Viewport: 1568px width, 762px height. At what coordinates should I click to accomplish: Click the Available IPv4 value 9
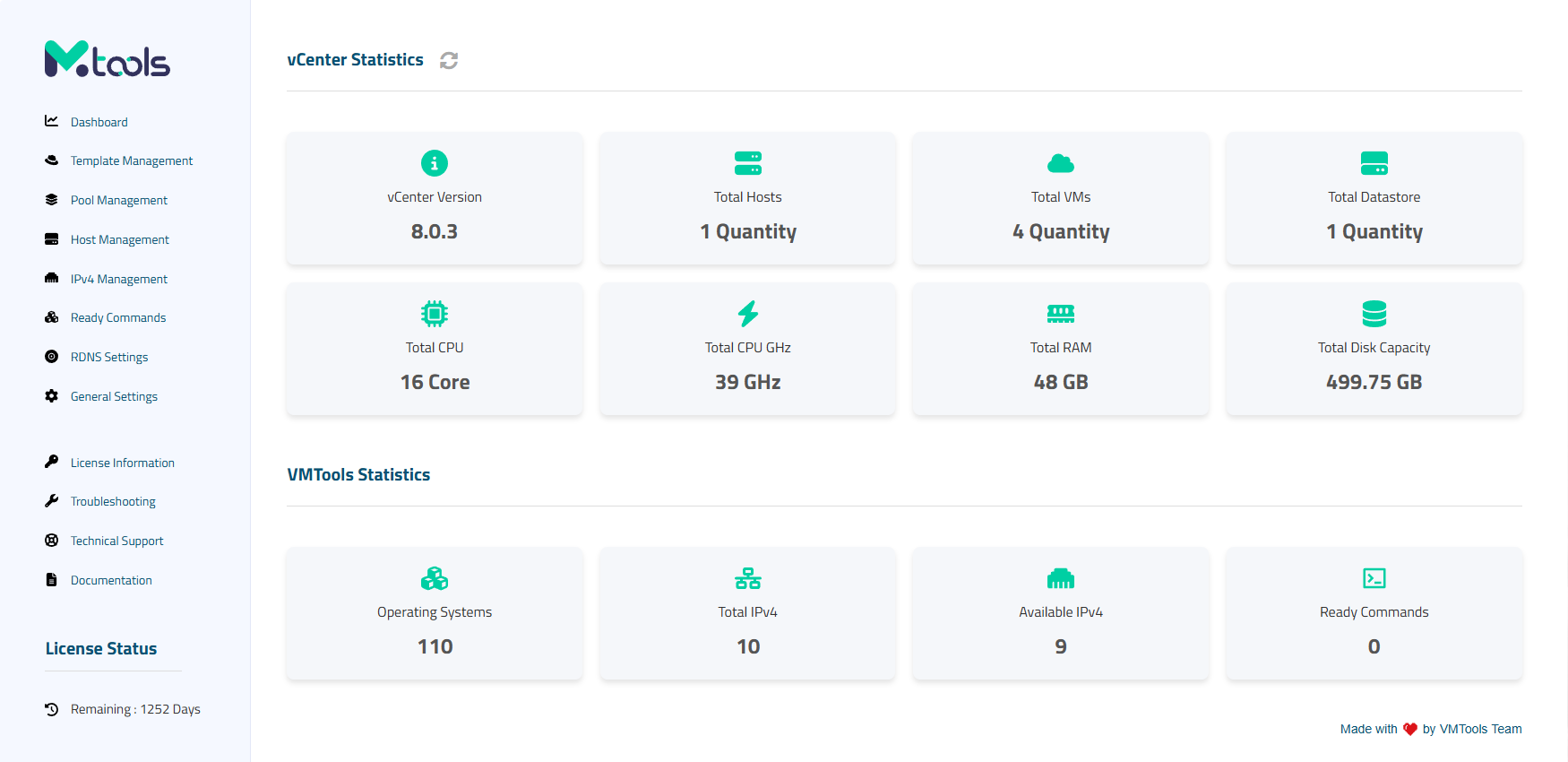click(x=1061, y=646)
